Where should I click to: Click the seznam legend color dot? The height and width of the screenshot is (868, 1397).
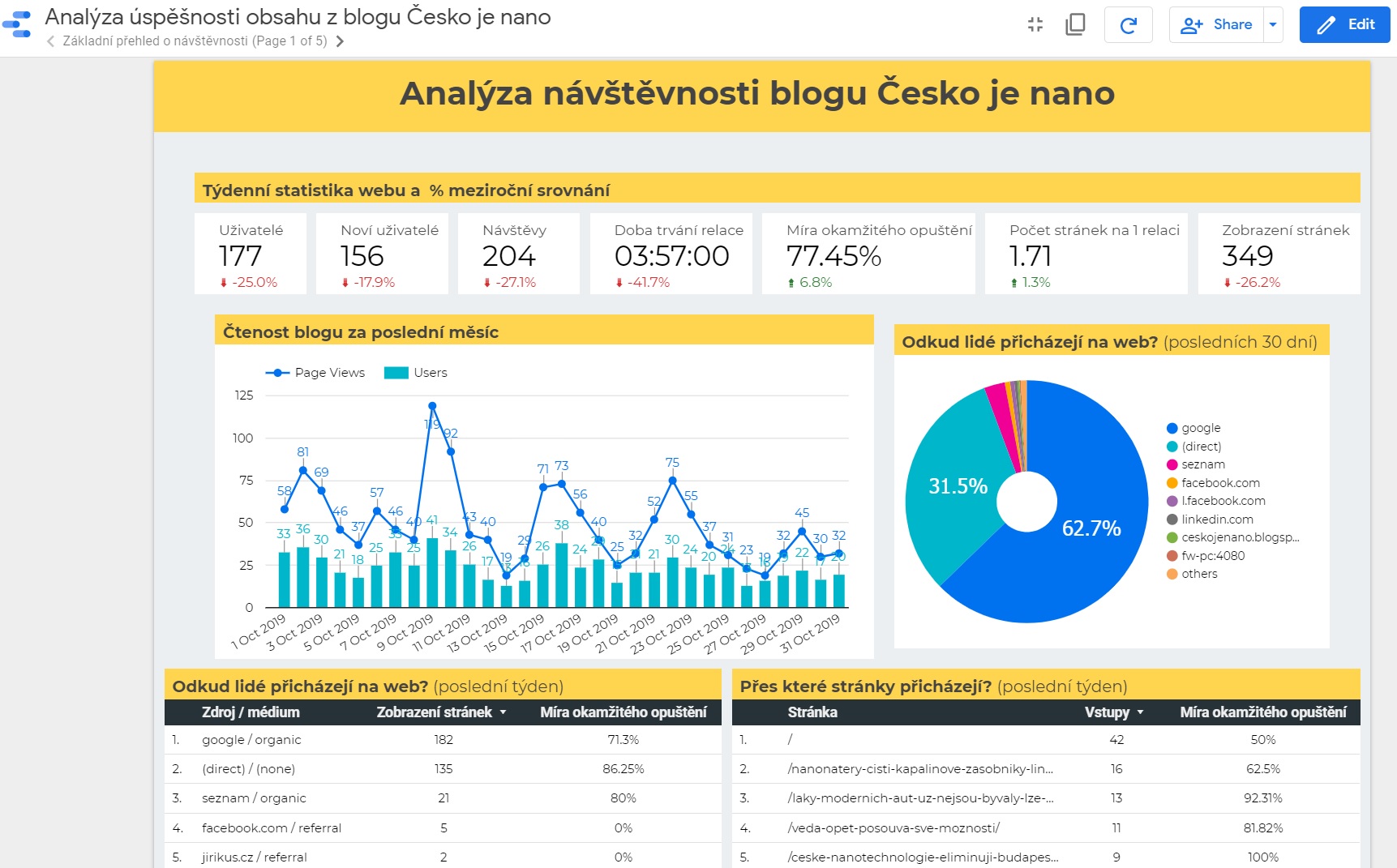coord(1172,464)
